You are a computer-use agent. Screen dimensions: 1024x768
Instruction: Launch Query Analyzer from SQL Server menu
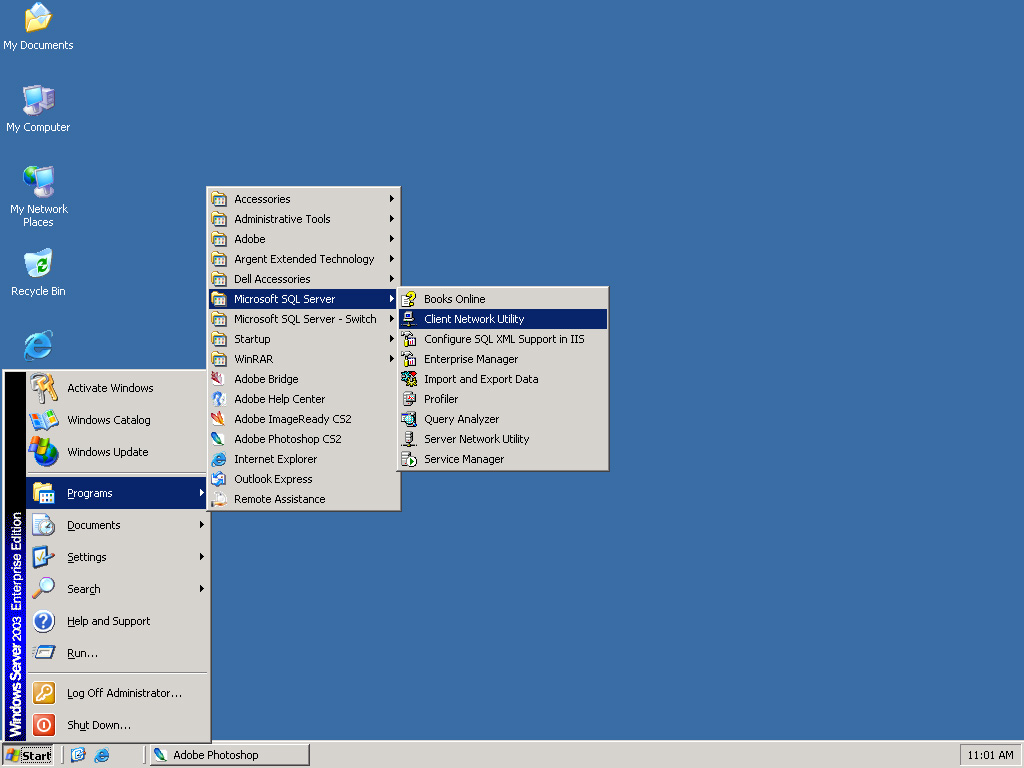click(x=461, y=419)
